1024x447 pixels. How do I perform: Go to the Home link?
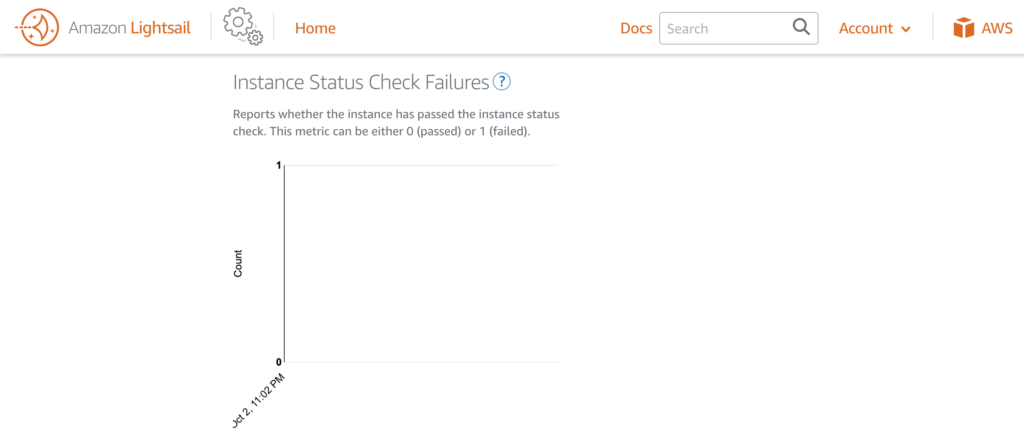coord(315,28)
